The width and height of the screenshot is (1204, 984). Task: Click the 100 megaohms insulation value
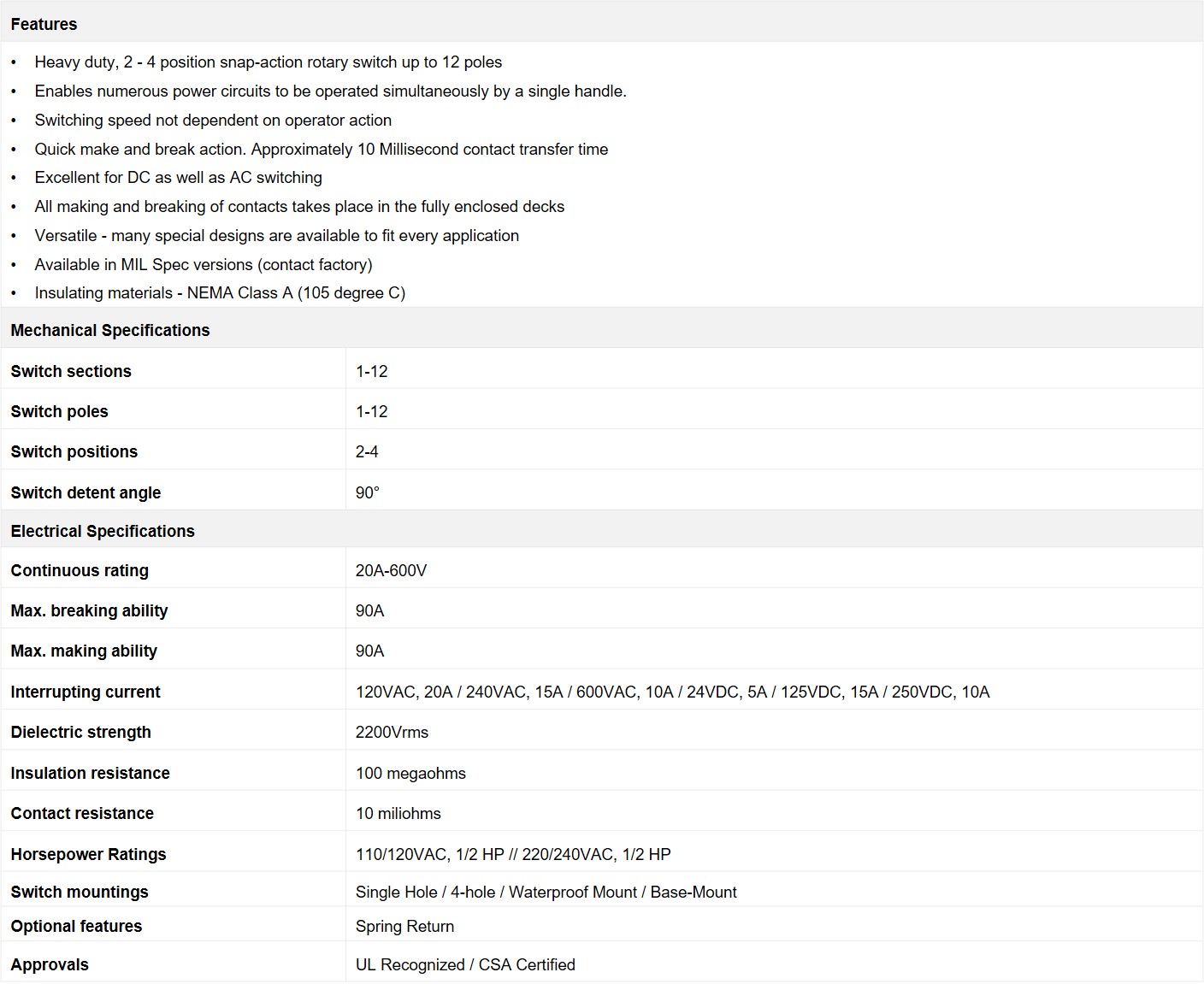tap(410, 773)
